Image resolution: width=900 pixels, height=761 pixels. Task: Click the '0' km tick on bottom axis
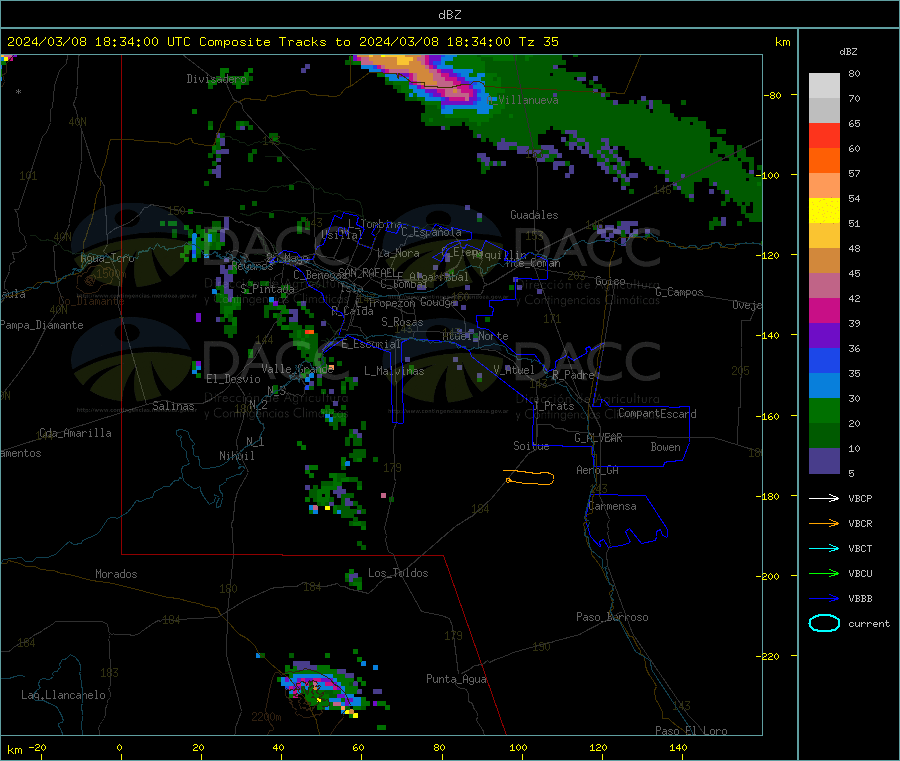click(119, 747)
